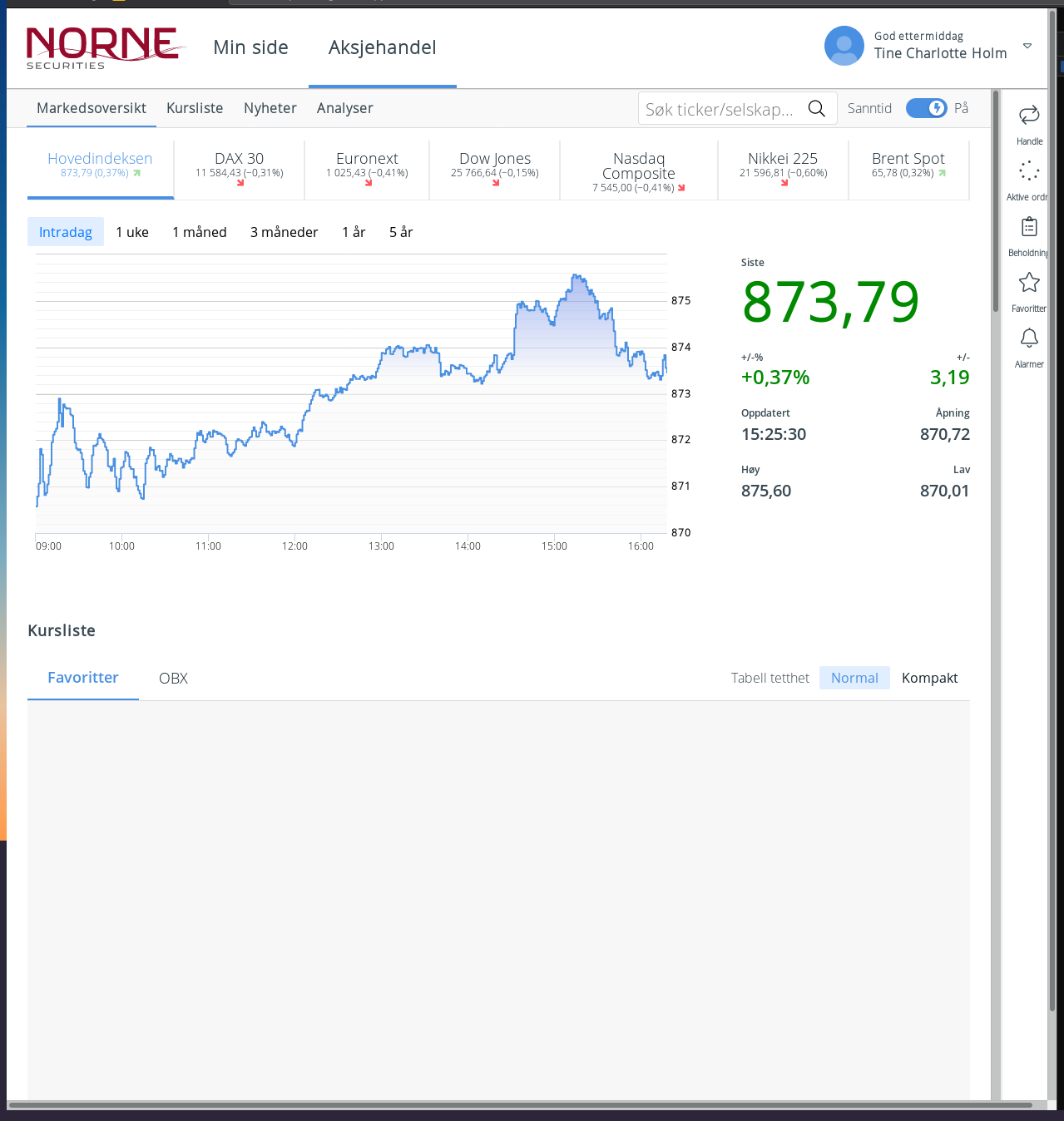Click the Norne Securities logo
1064x1121 pixels.
coord(105,47)
